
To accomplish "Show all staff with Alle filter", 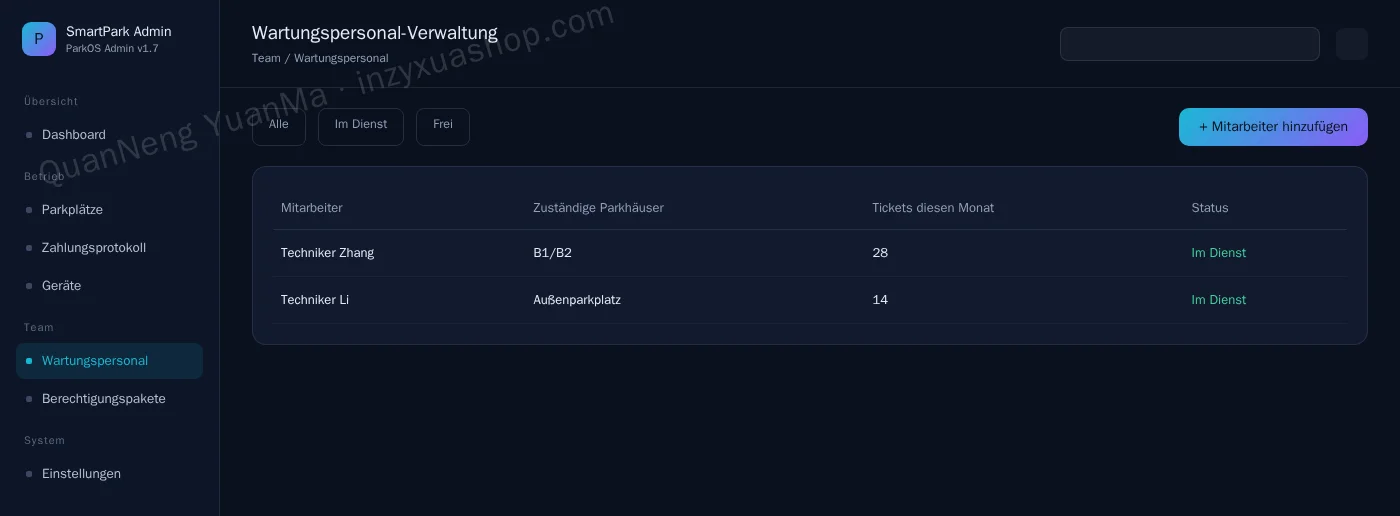I will [x=279, y=127].
